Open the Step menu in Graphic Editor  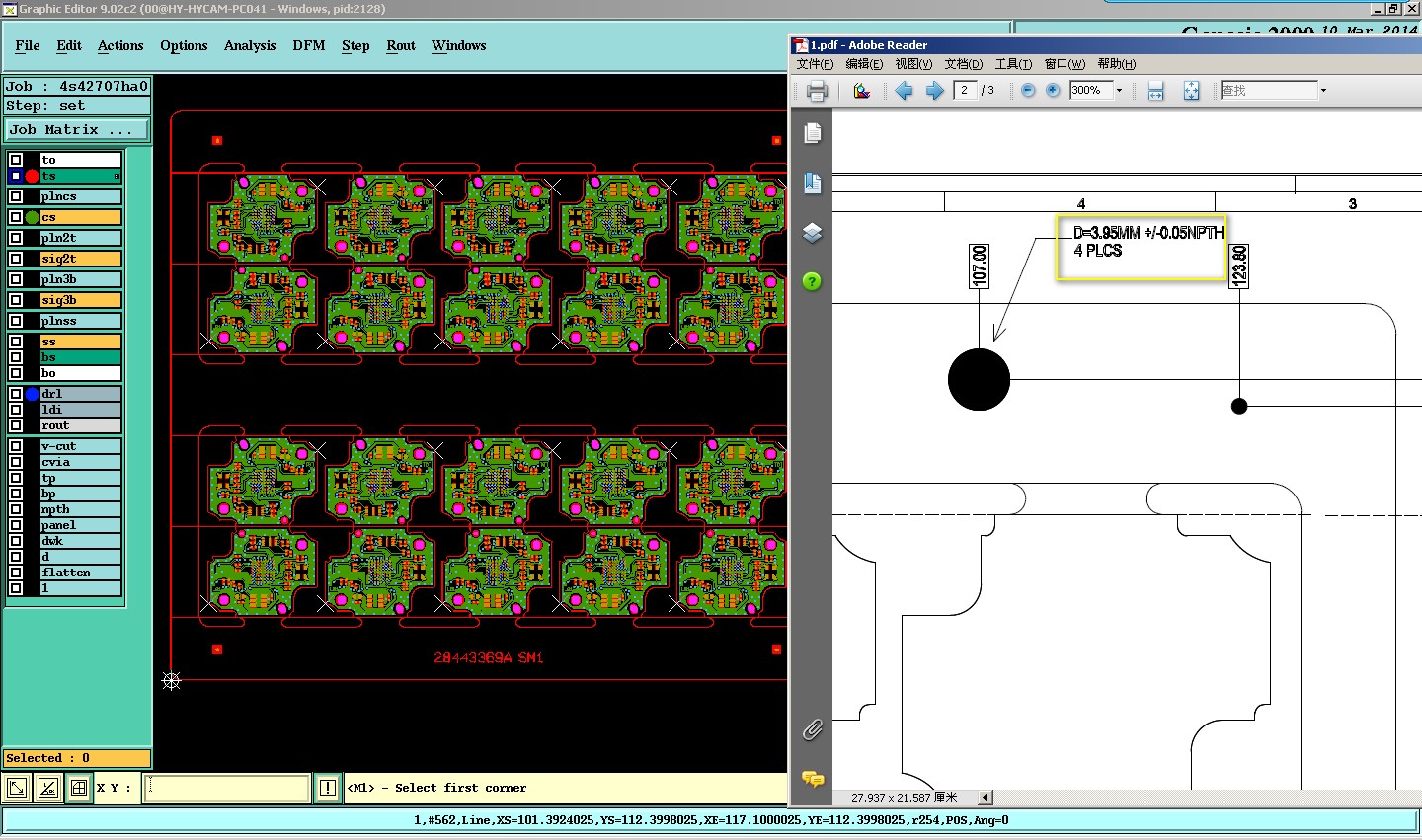pyautogui.click(x=355, y=45)
